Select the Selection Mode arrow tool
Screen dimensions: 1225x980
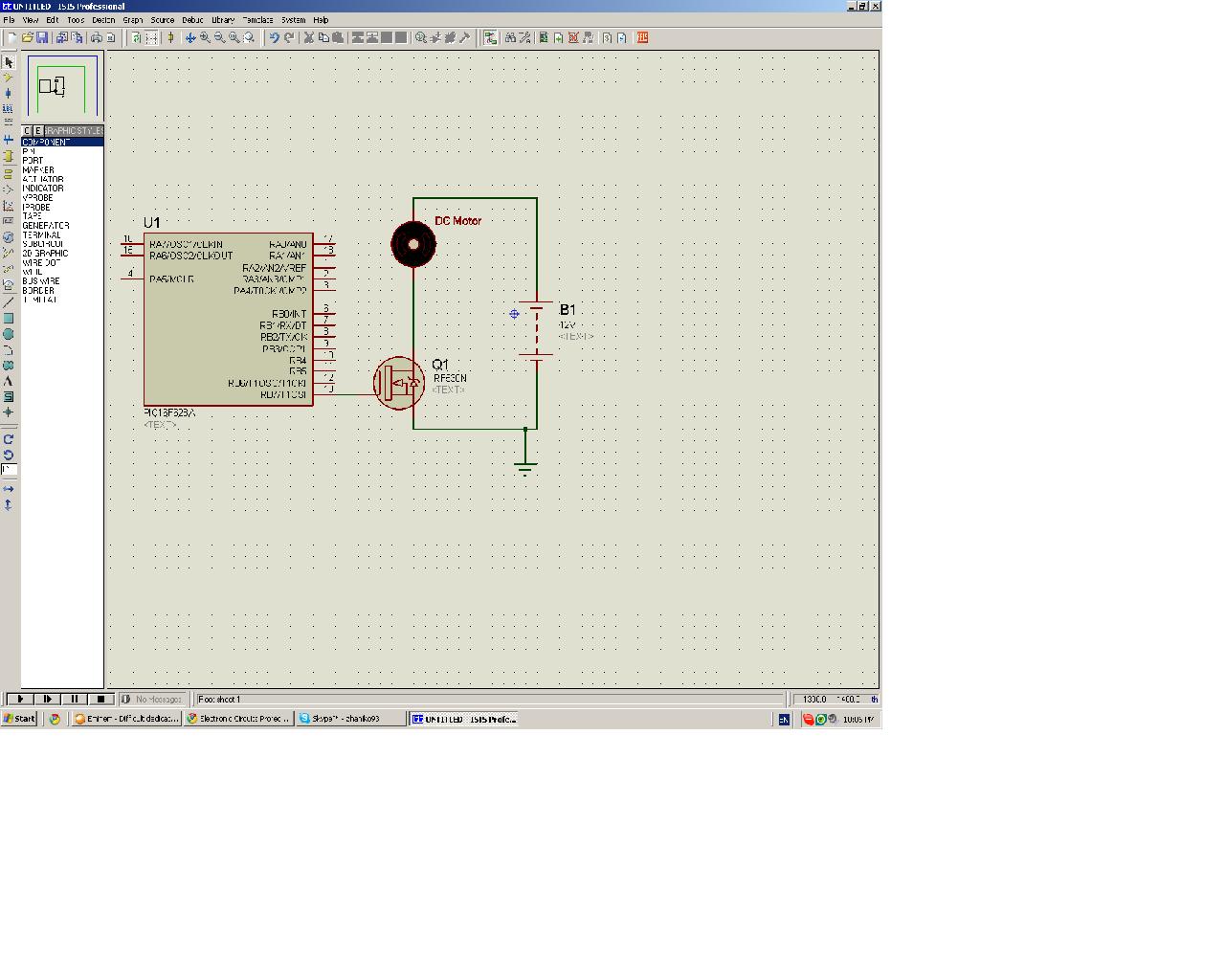(x=9, y=62)
